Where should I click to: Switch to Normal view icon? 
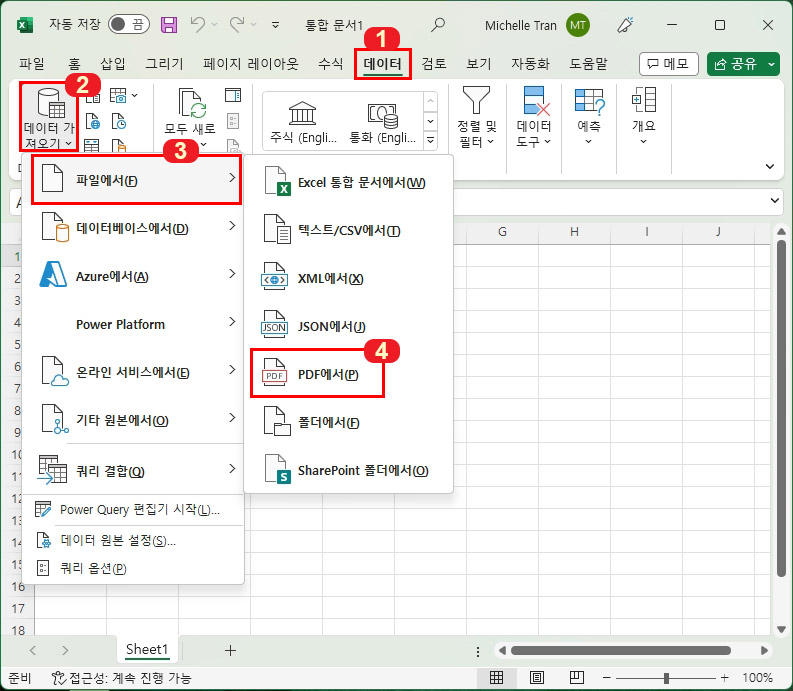point(497,677)
